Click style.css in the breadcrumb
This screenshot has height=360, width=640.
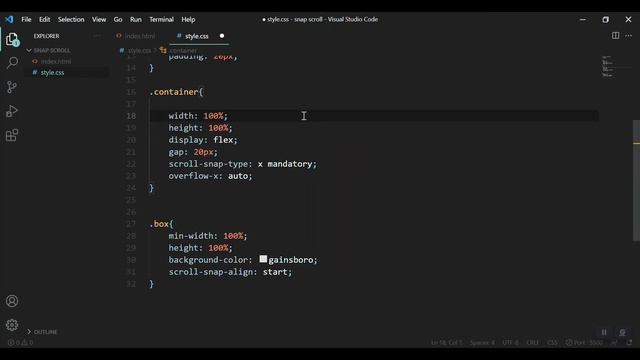139,51
